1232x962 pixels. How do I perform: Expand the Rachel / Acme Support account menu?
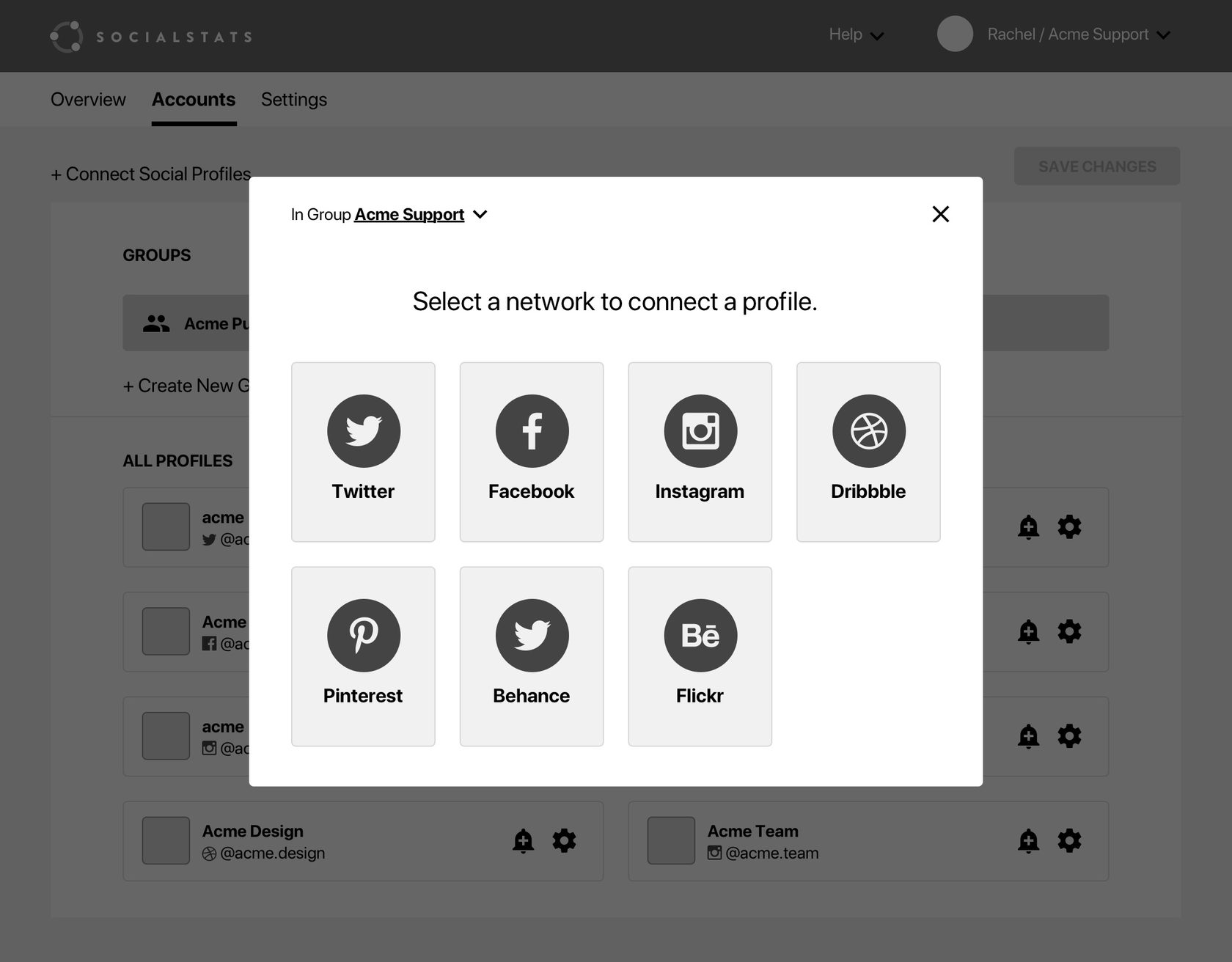click(x=1078, y=35)
